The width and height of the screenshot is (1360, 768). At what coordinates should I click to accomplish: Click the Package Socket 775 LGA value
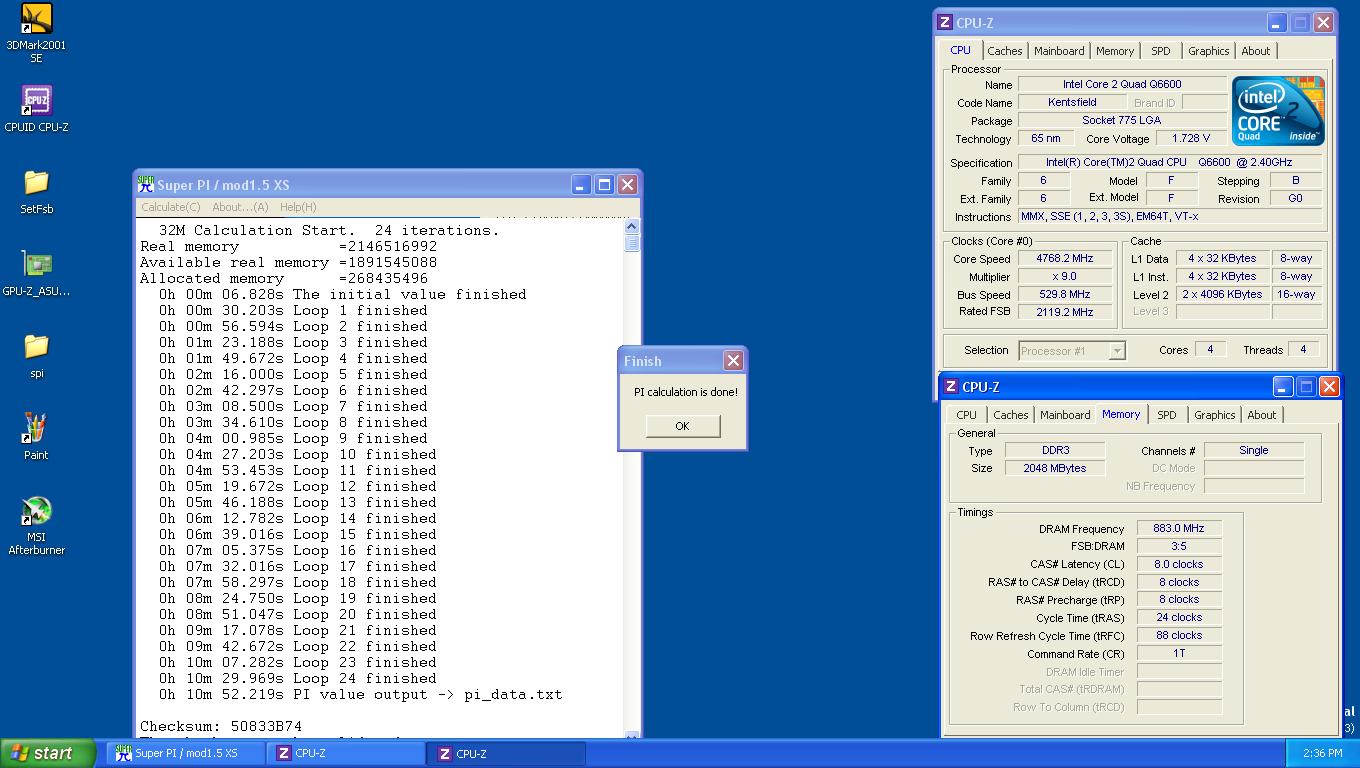click(1122, 120)
